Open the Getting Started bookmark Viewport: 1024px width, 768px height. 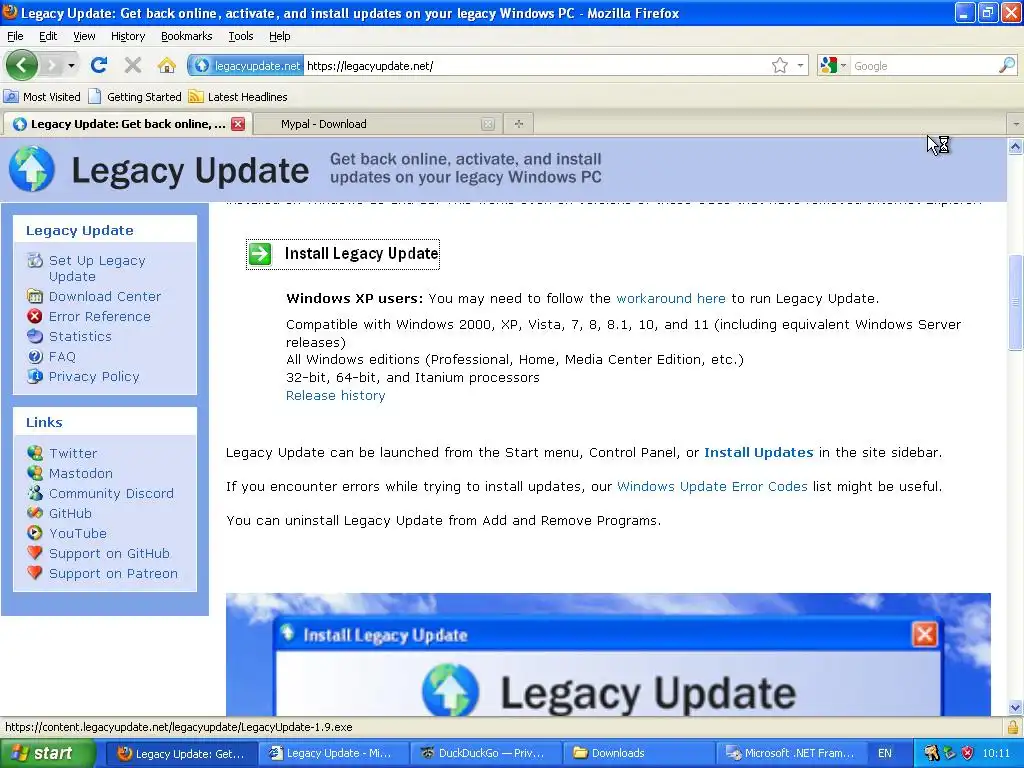click(x=135, y=97)
